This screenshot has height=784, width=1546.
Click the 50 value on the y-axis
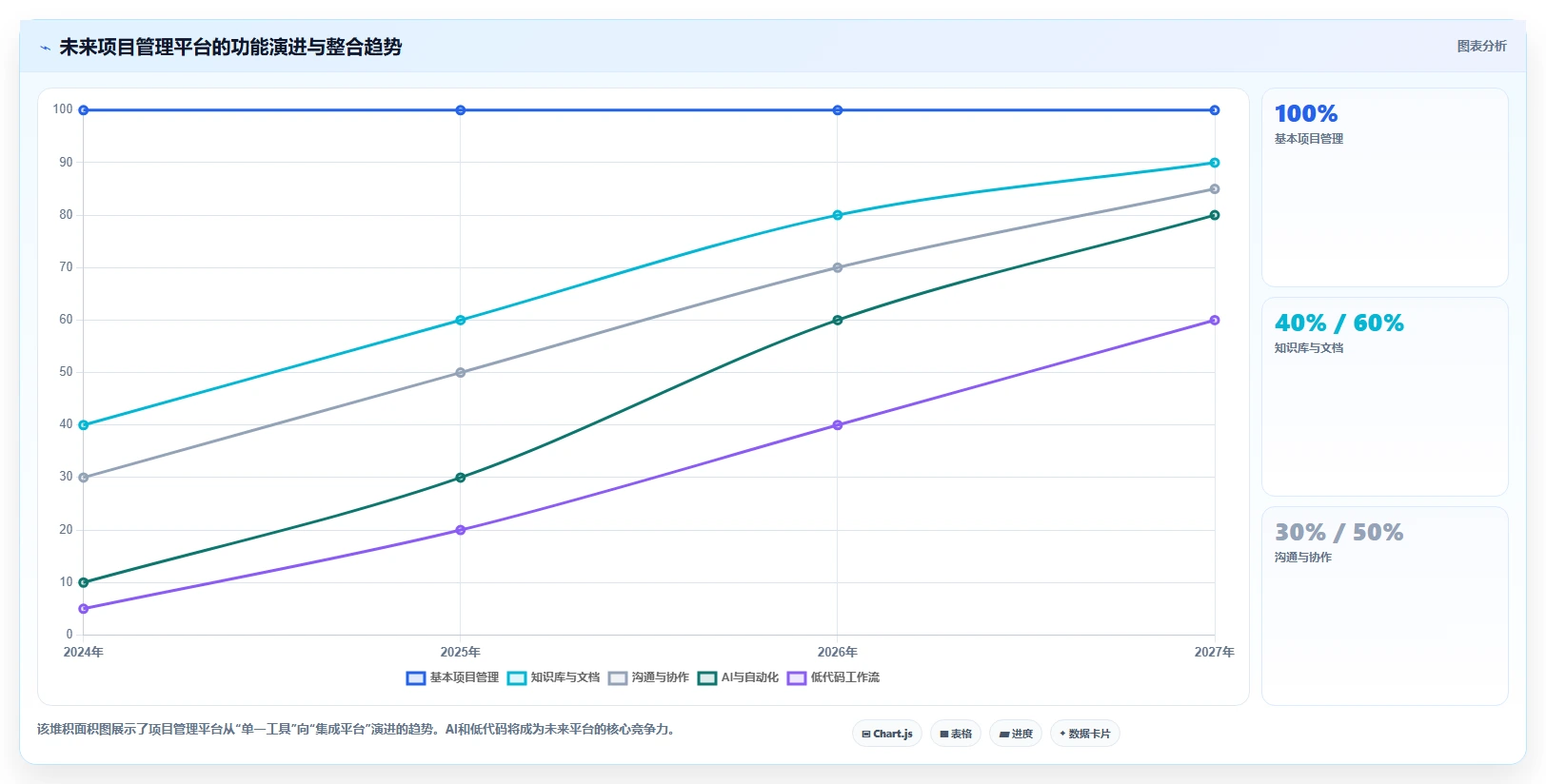pyautogui.click(x=66, y=372)
